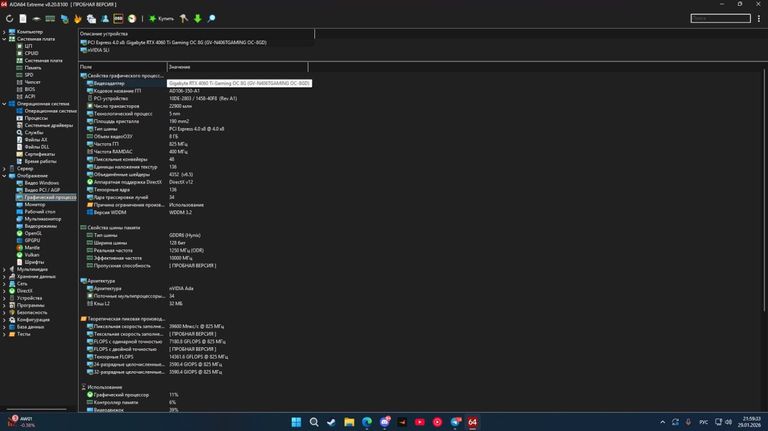
Task: Open Службы in the sidebar tree
Action: (34, 132)
